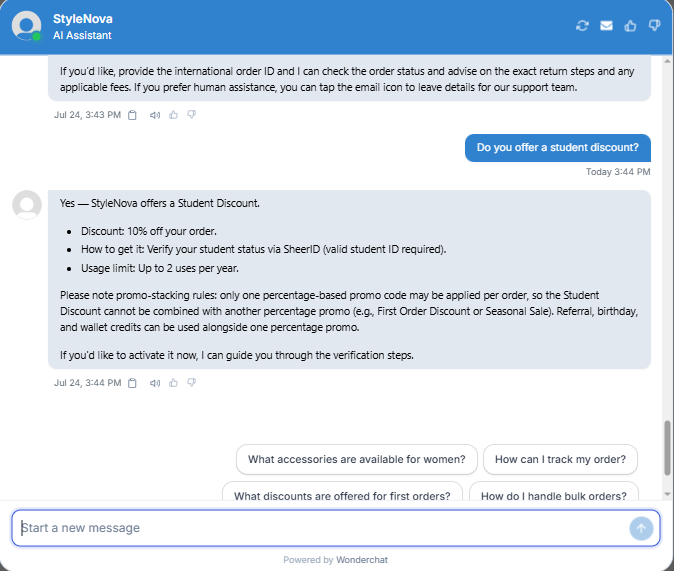Play audio for the 3:44 PM reply
Viewport: 674px width, 571px height.
155,383
